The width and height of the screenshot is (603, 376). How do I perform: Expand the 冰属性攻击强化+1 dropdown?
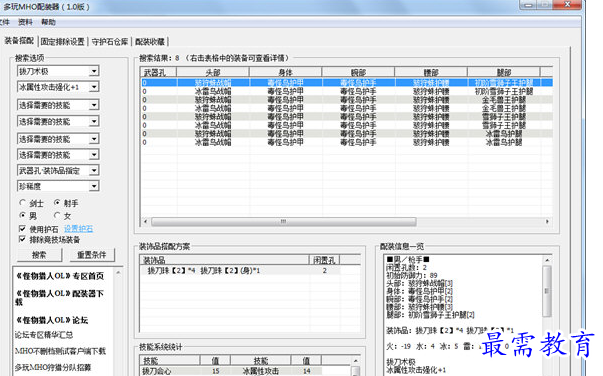(94, 87)
